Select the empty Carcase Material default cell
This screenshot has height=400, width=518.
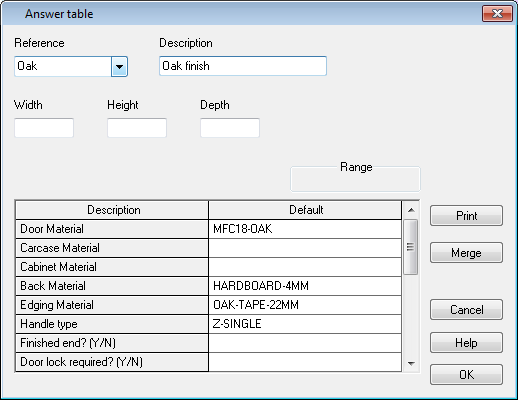pyautogui.click(x=305, y=248)
